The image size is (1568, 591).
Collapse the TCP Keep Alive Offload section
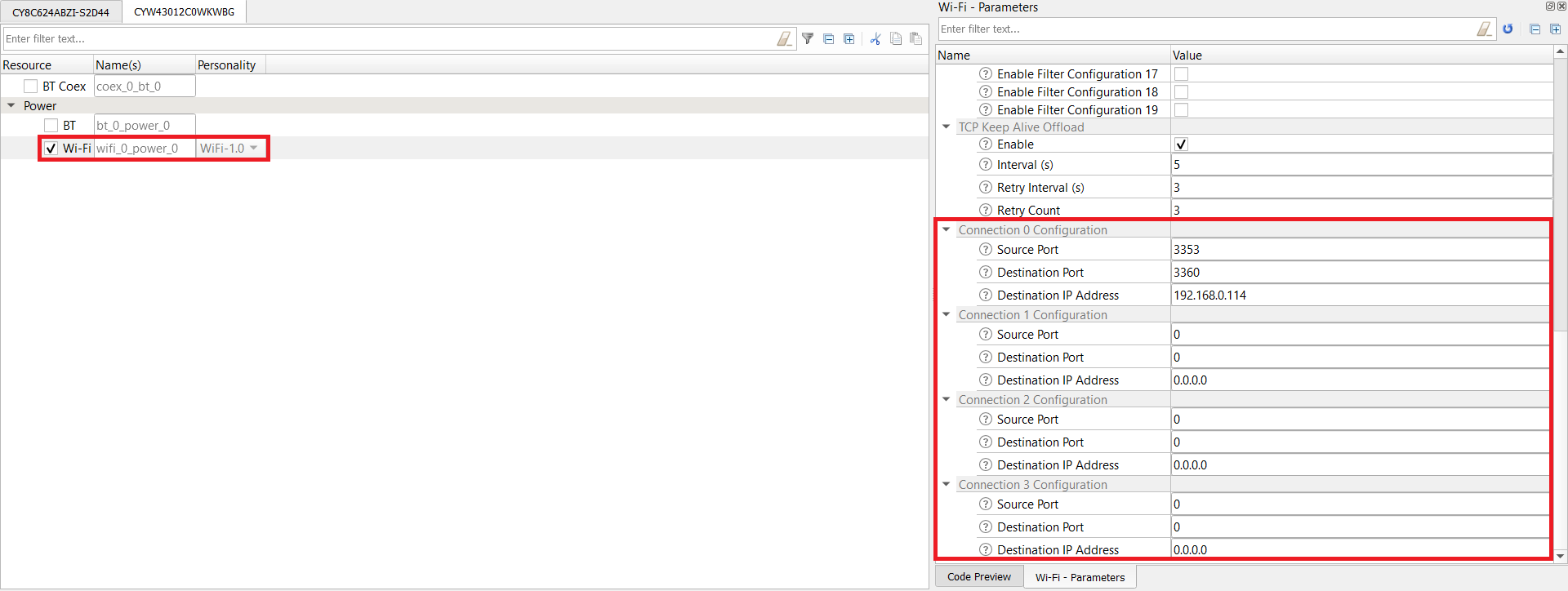pos(947,127)
